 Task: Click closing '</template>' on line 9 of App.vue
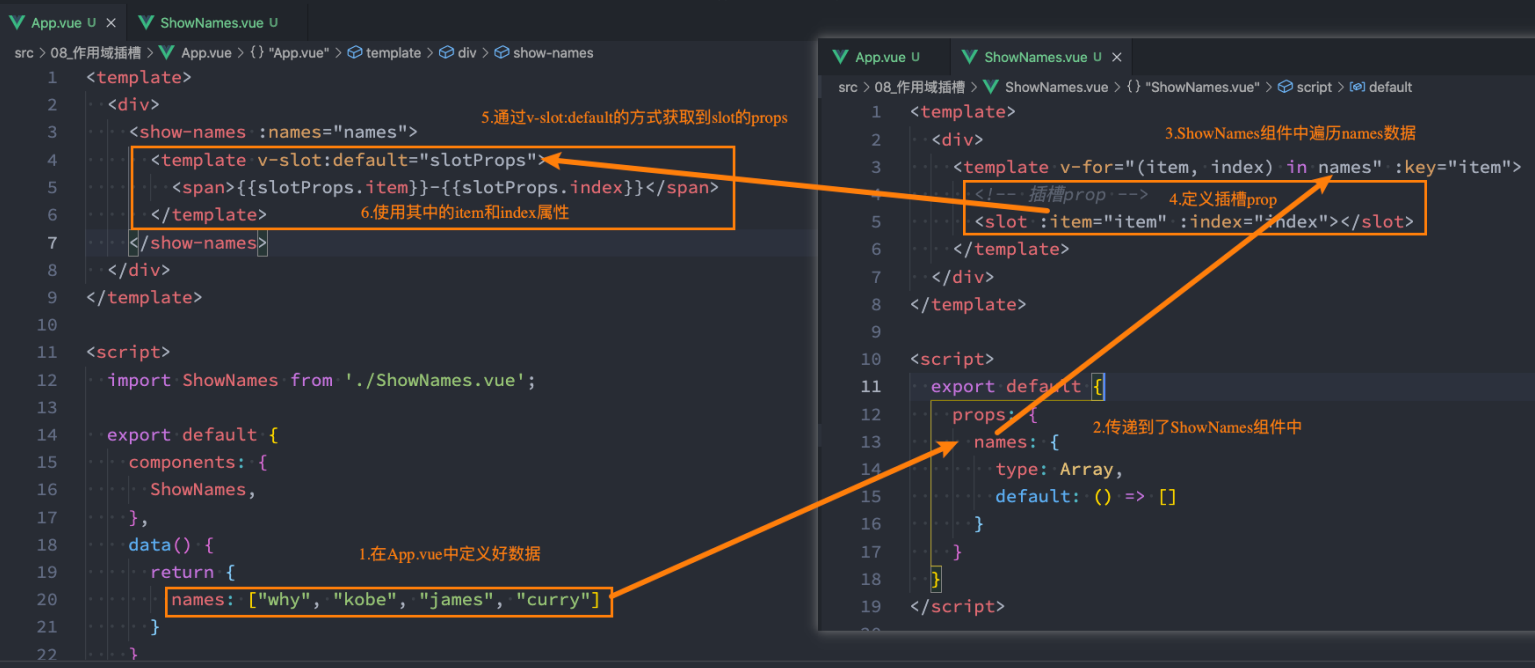[144, 297]
